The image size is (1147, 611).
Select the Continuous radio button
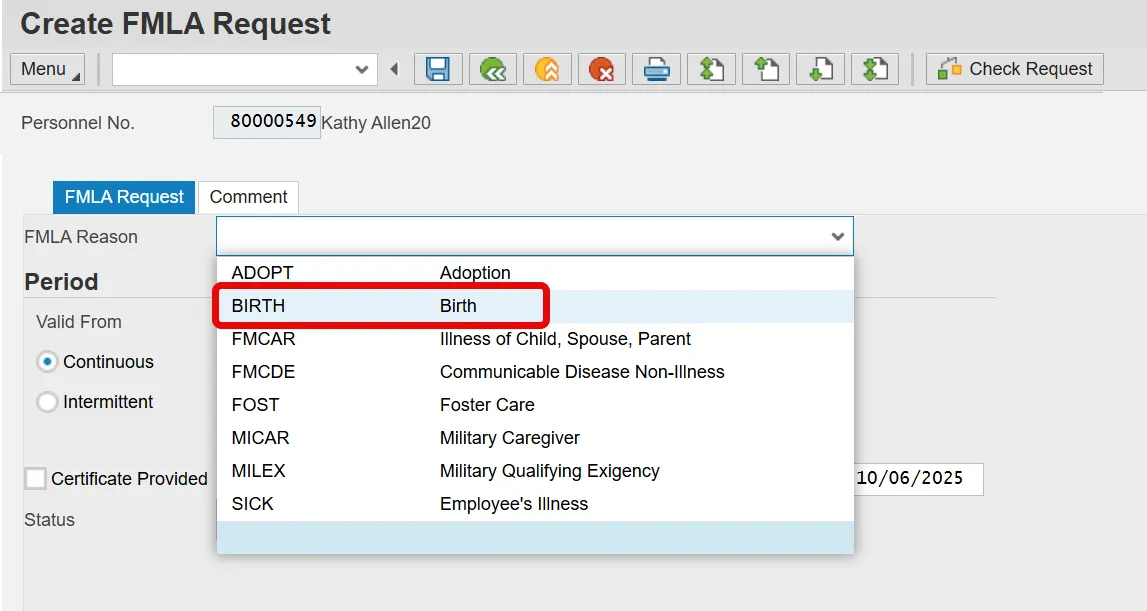coord(47,362)
